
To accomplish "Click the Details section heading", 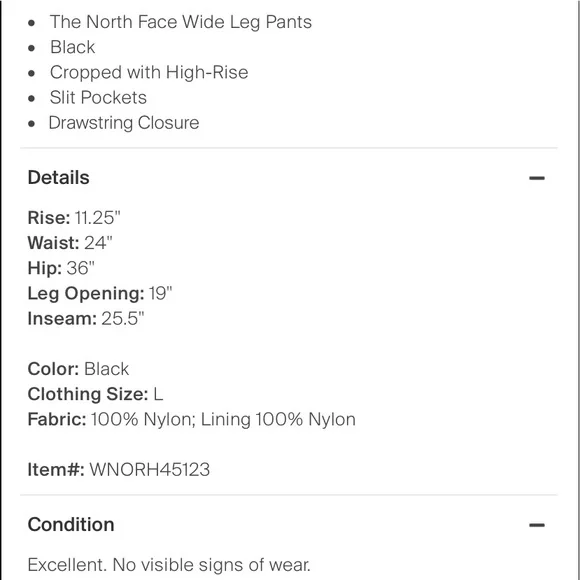I will [58, 178].
